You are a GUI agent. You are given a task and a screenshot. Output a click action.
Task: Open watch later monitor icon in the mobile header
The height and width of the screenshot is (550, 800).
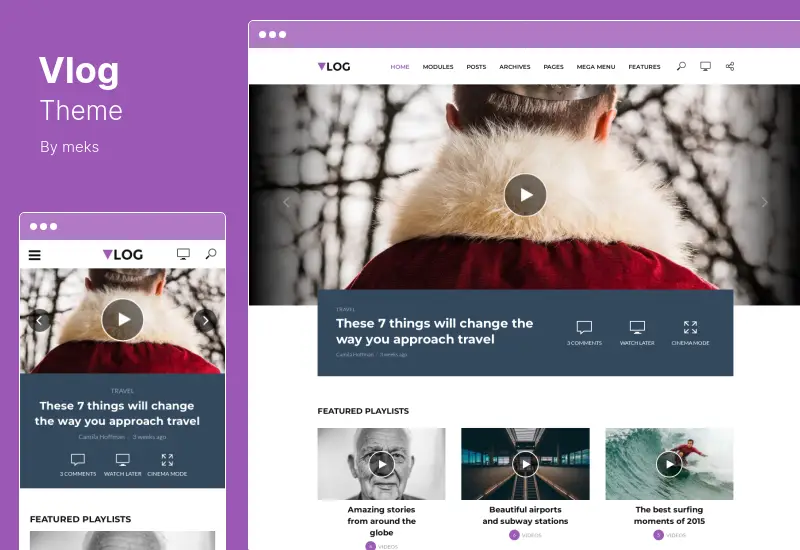click(x=183, y=254)
